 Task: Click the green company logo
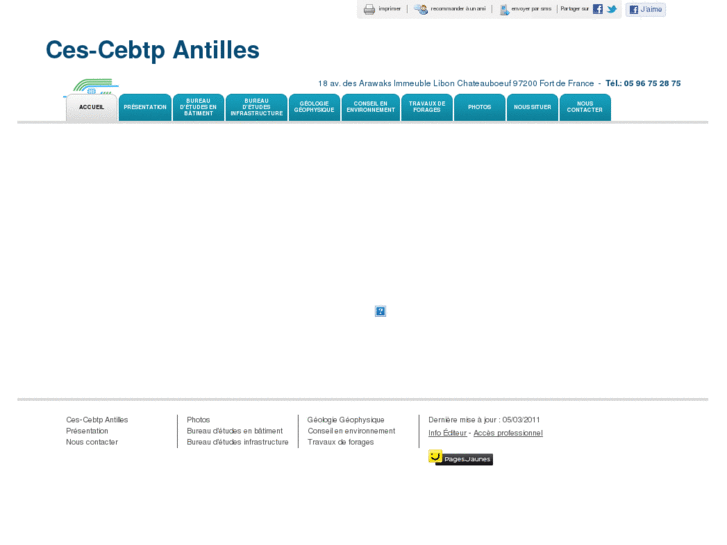pos(92,86)
